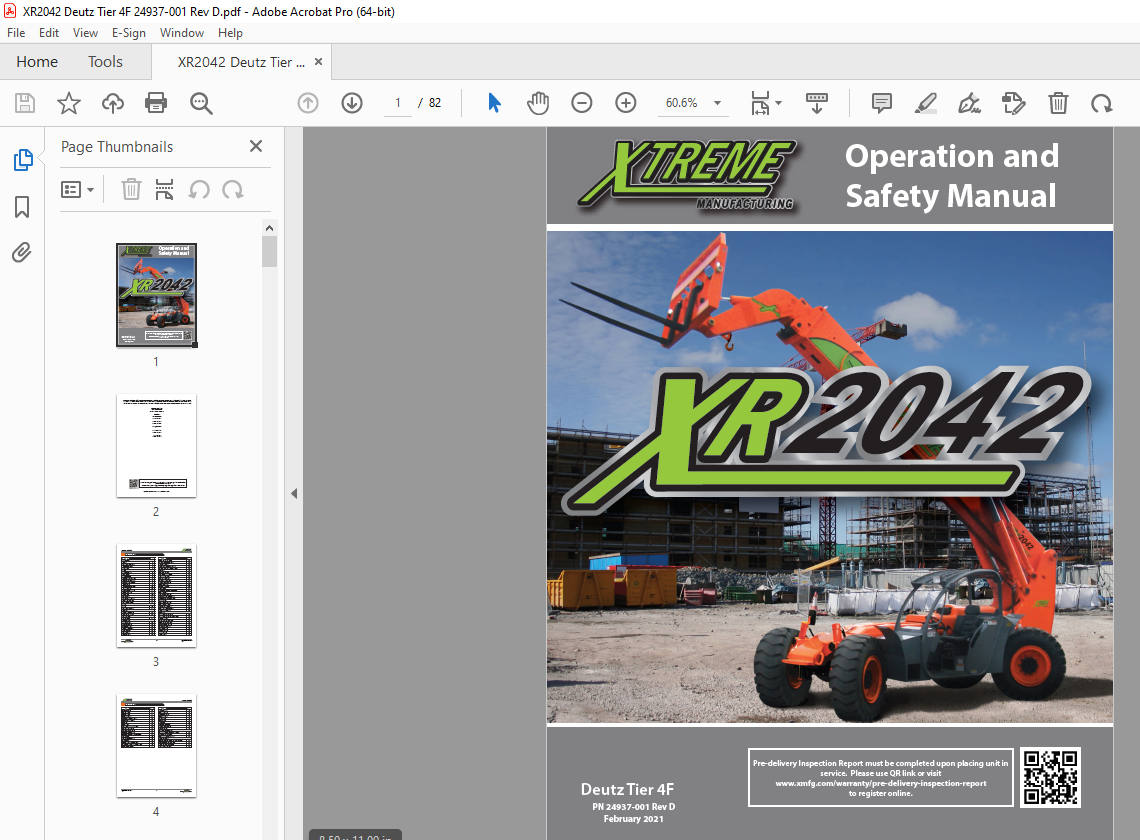
Task: Click the thumbnails panel scrollbar handle
Action: tap(270, 252)
